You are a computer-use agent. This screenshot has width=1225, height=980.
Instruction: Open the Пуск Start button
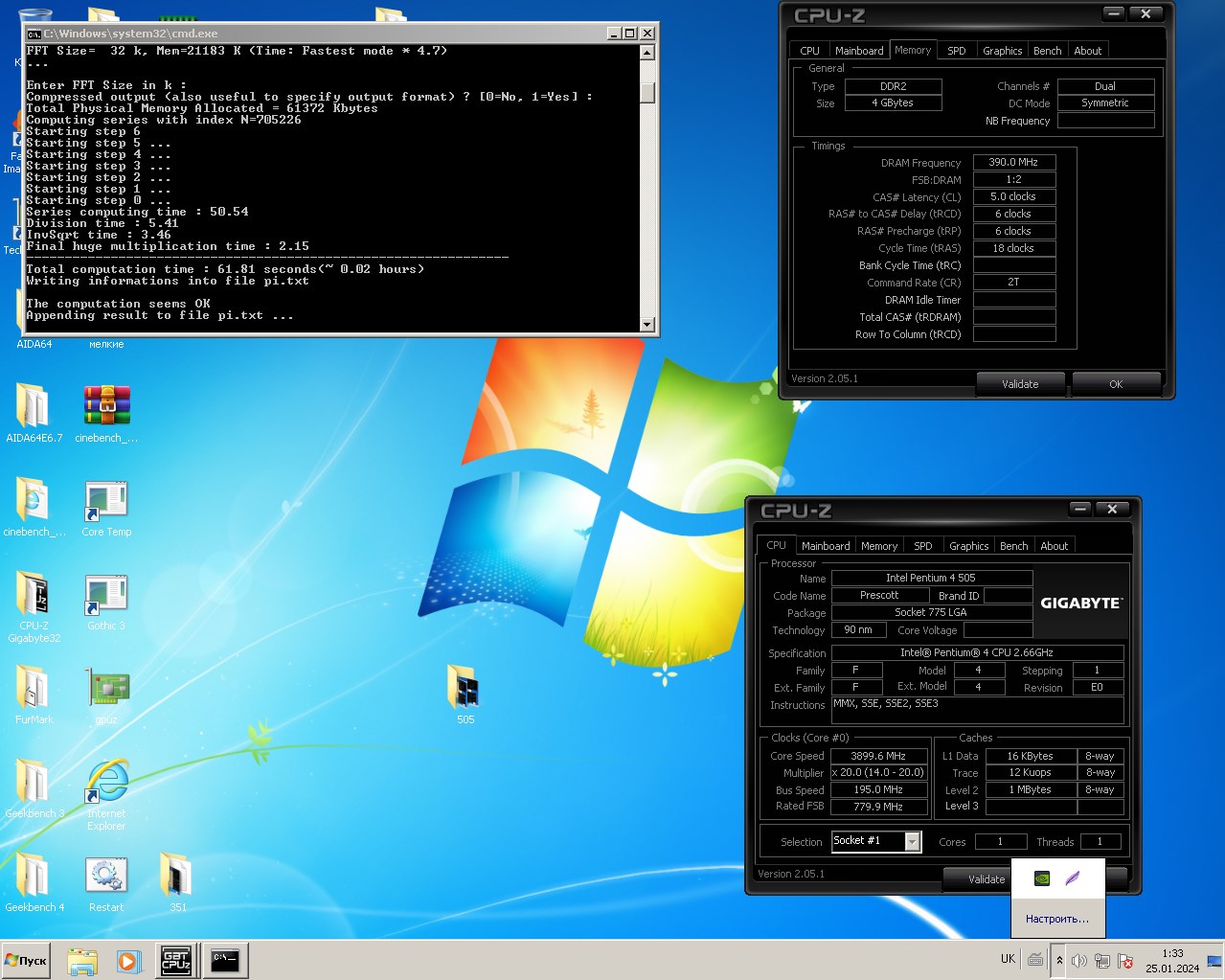[x=26, y=960]
